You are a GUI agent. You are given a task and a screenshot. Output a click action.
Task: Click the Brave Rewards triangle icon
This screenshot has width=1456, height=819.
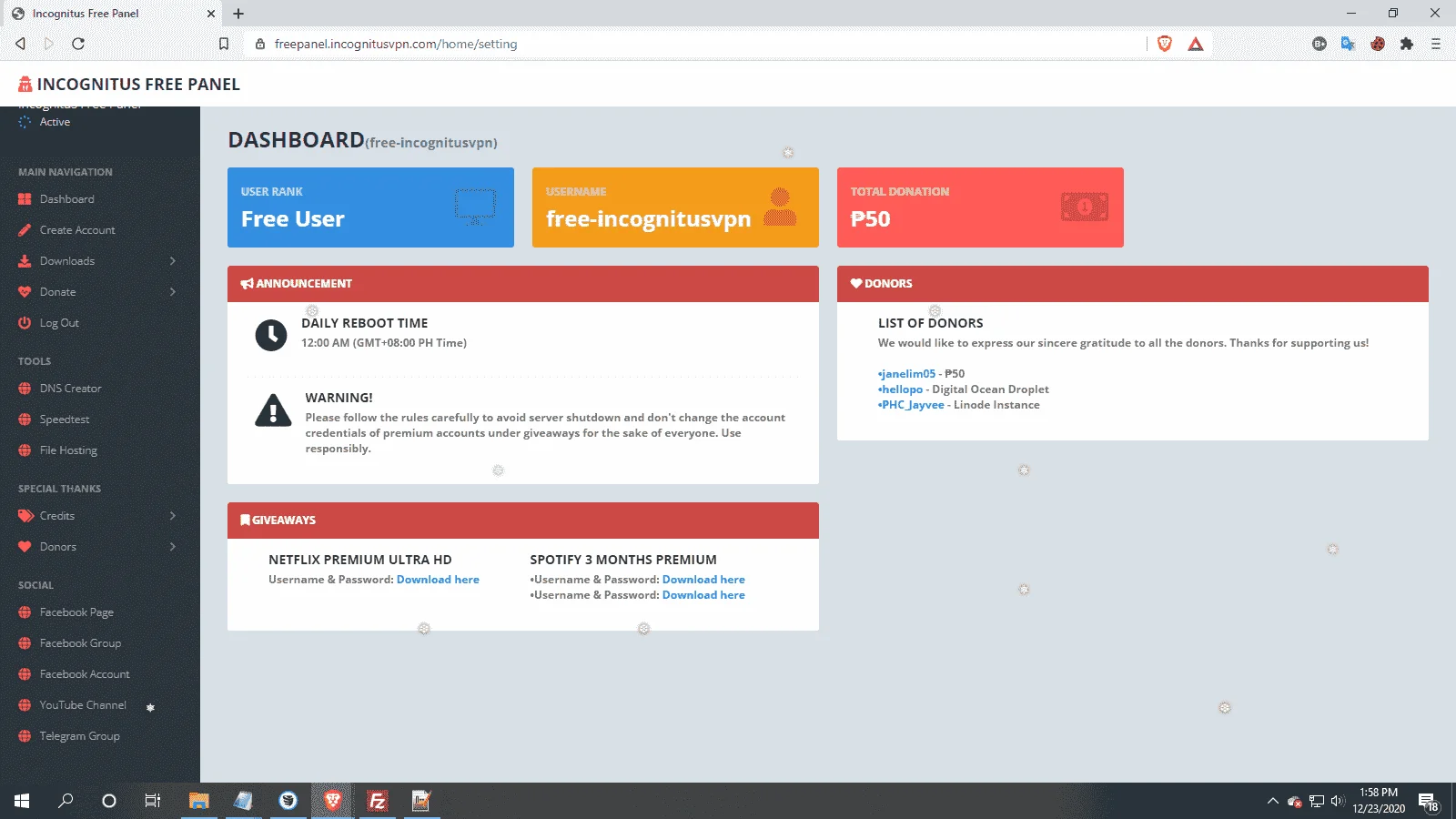point(1196,44)
